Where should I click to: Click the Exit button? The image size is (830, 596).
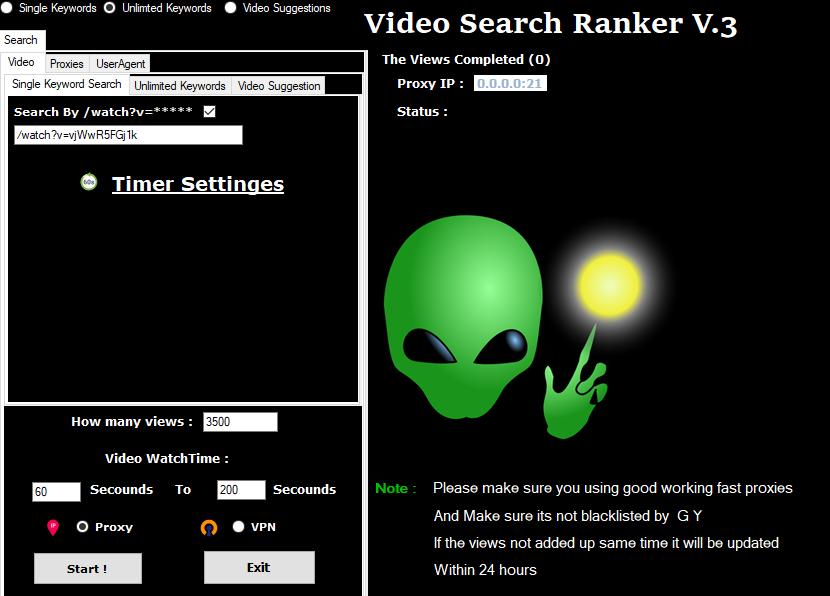point(259,567)
